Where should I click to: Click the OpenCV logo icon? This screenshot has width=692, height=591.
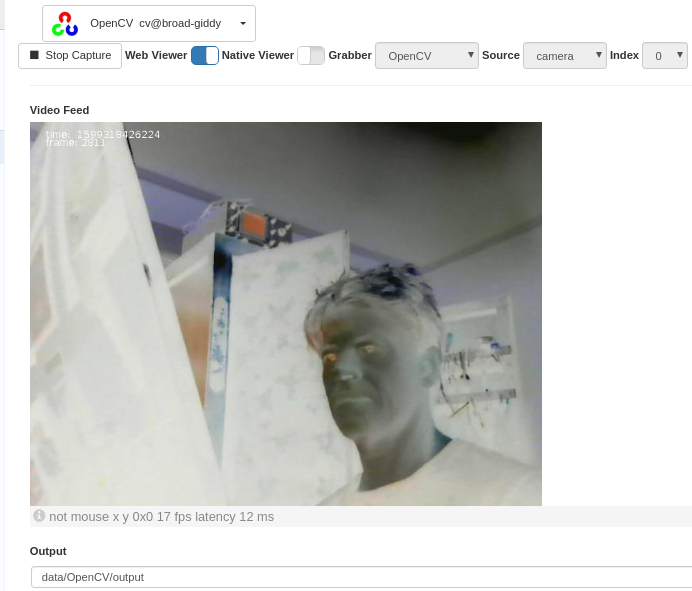[x=65, y=24]
